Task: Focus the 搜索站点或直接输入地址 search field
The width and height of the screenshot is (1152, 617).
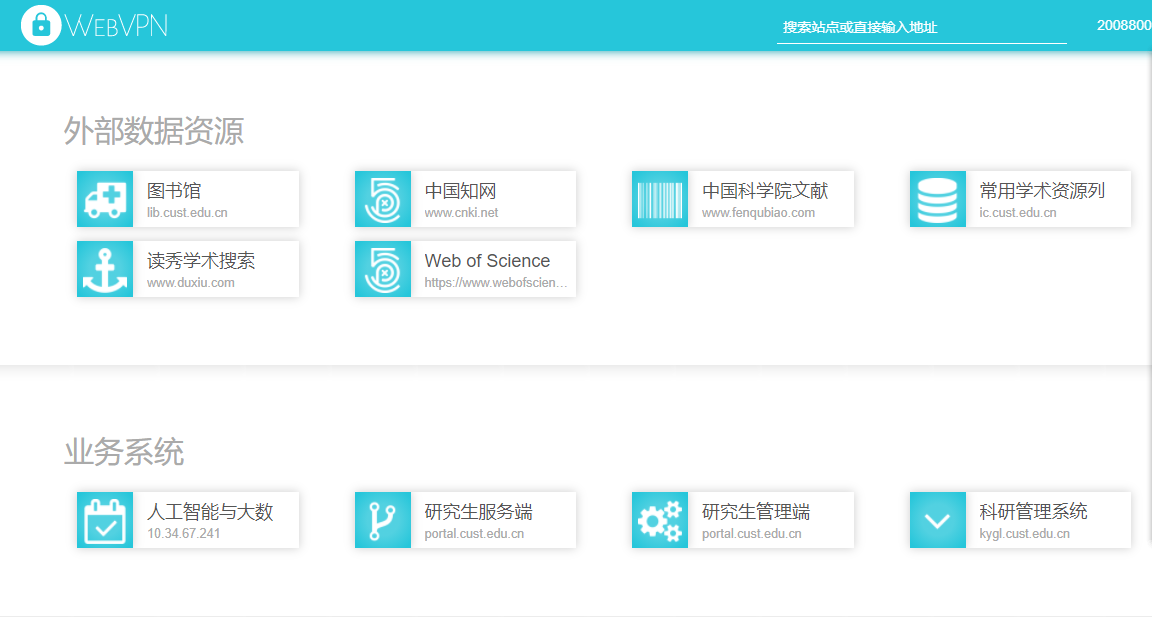Action: (x=921, y=28)
